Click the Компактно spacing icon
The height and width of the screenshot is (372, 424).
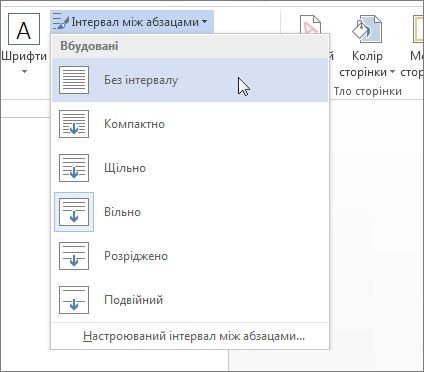point(74,124)
